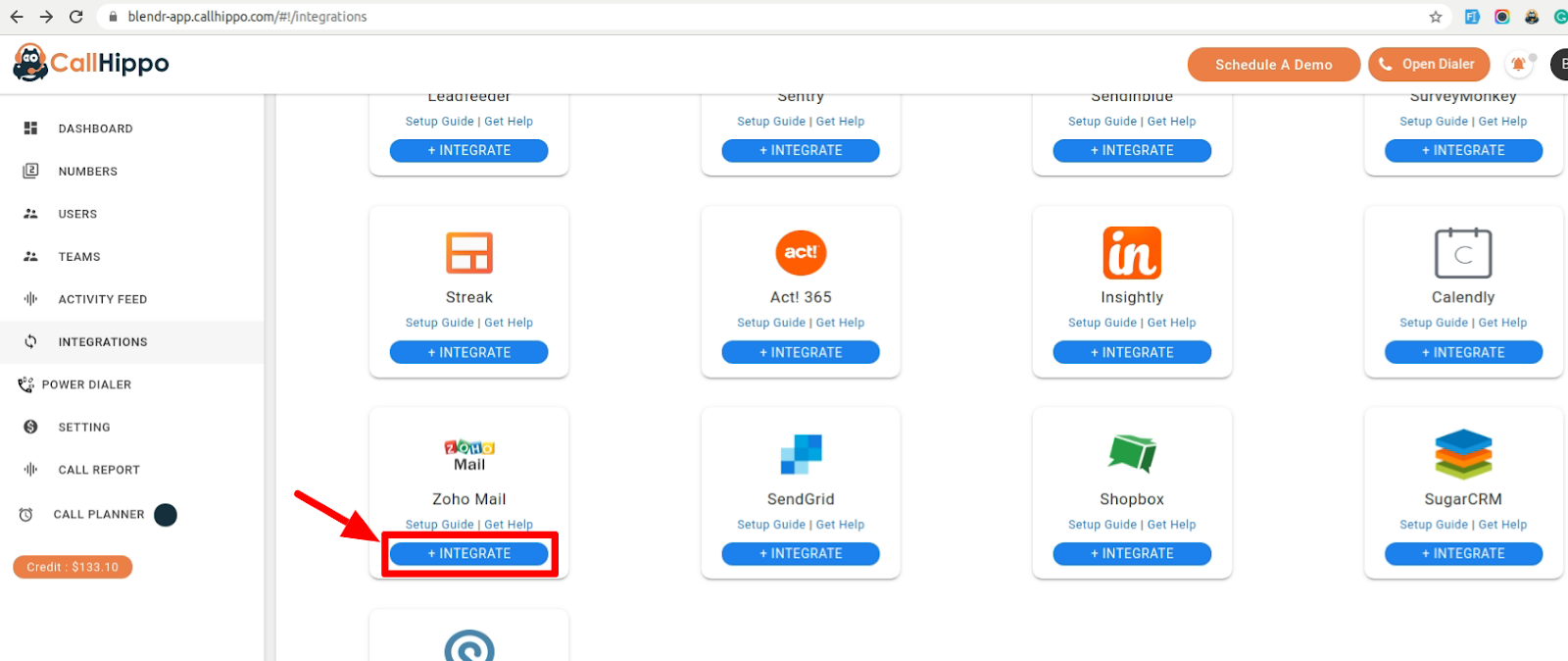Viewport: 1568px width, 661px height.
Task: Open Calendly Setup Guide link
Action: [1433, 323]
